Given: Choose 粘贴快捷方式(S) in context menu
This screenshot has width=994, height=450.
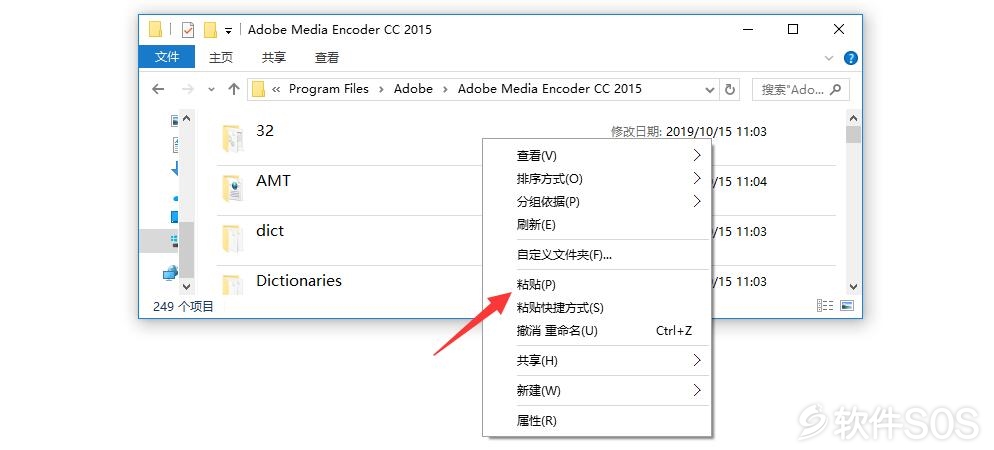Looking at the screenshot, I should point(597,308).
